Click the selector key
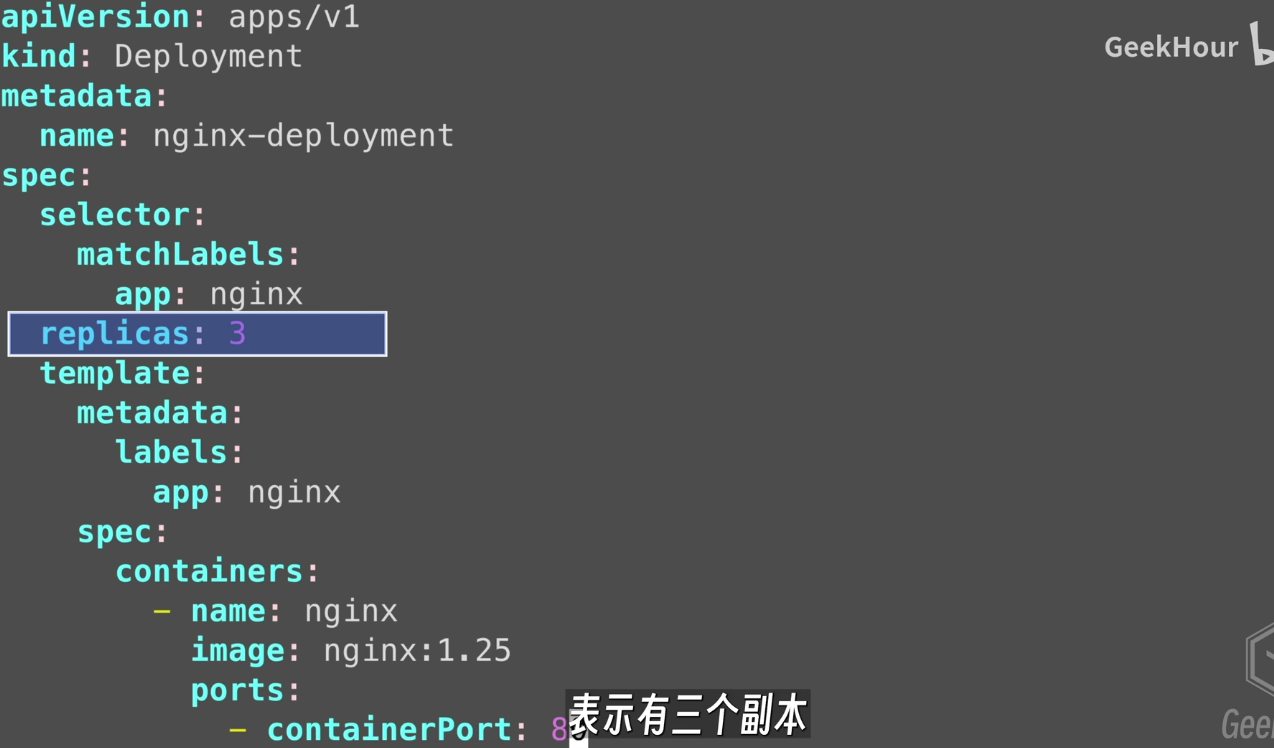Image resolution: width=1274 pixels, height=748 pixels. click(x=114, y=215)
